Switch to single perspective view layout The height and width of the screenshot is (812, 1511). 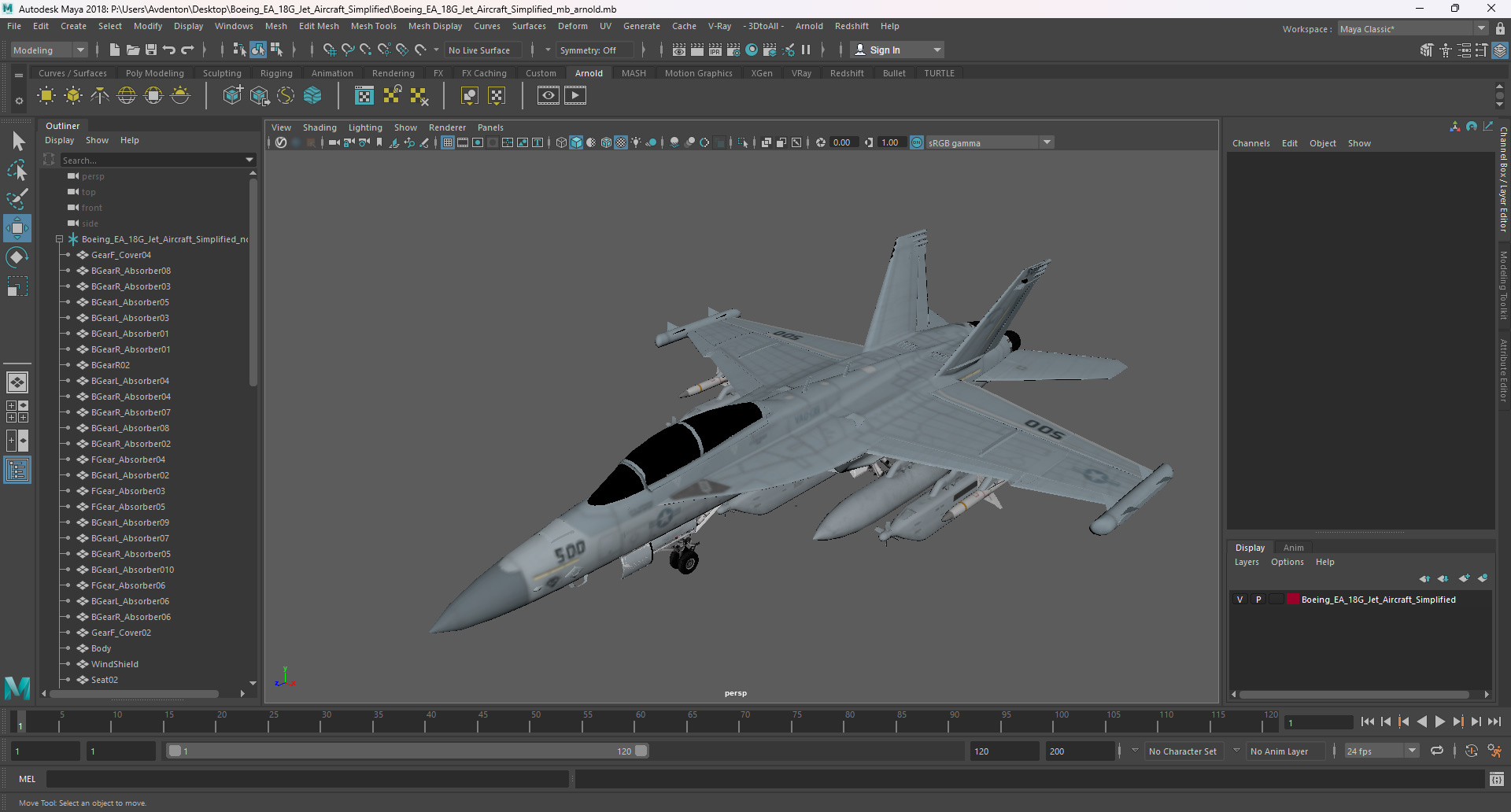click(x=17, y=382)
